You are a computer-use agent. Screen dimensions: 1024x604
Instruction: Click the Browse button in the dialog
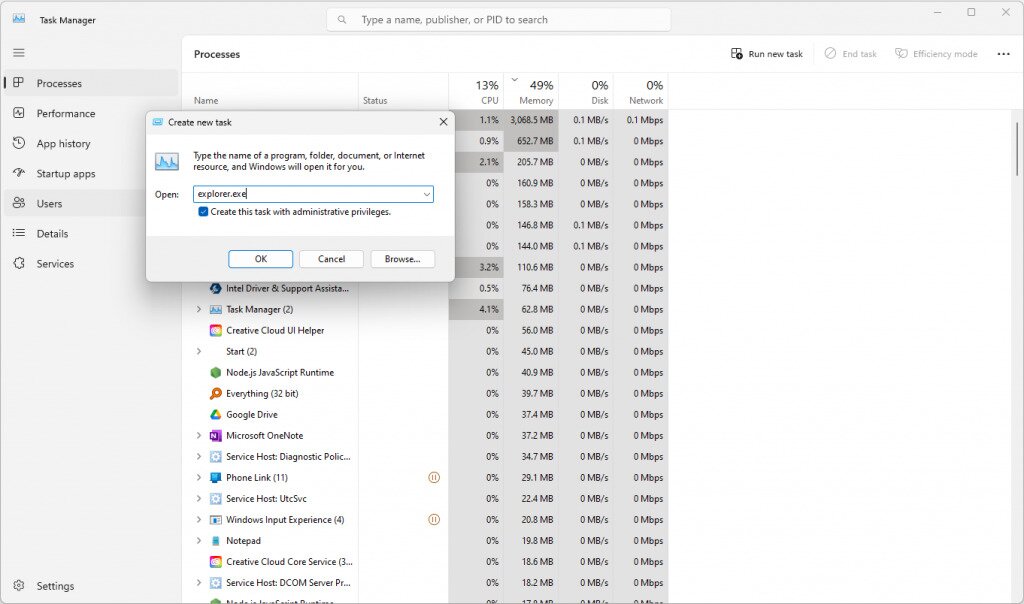pos(402,258)
